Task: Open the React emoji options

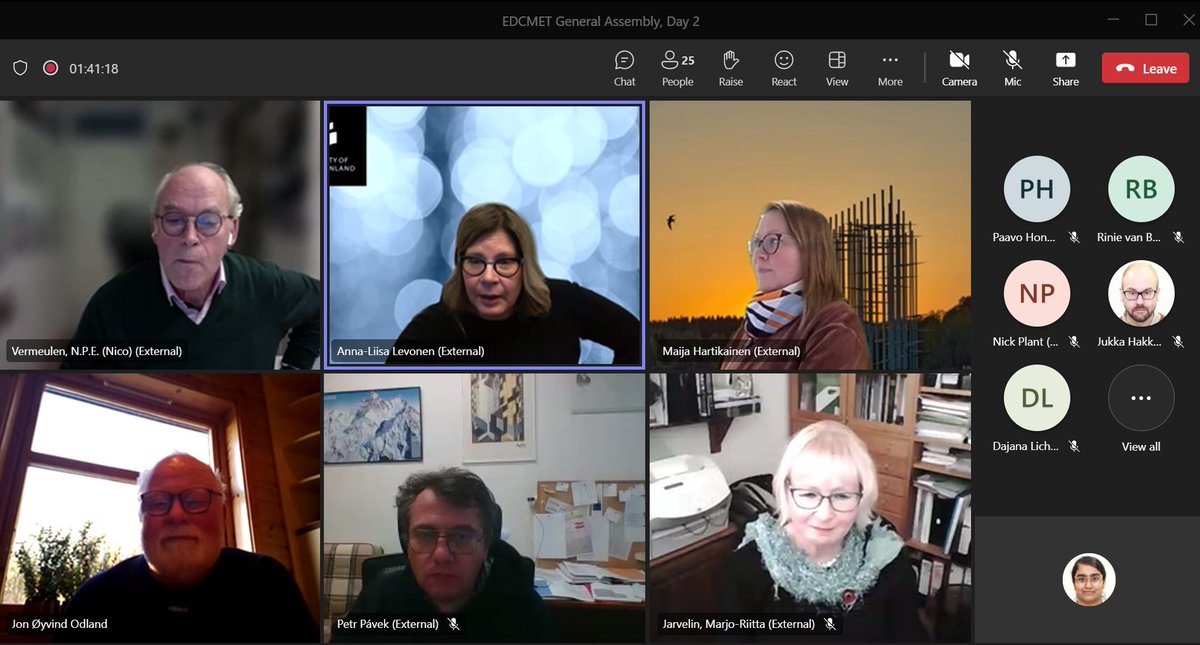Action: coord(784,68)
